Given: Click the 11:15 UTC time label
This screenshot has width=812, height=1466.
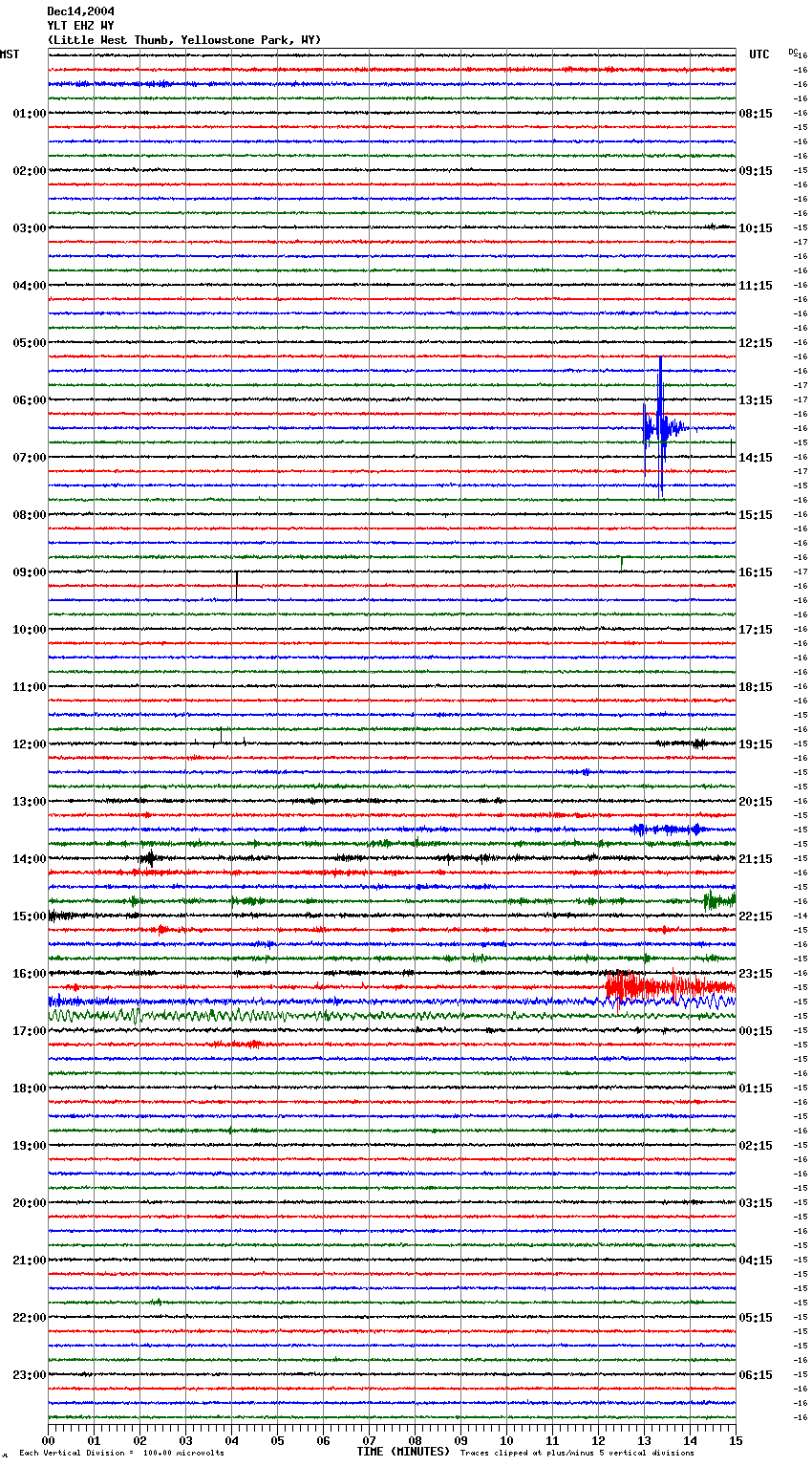Looking at the screenshot, I should [x=756, y=286].
